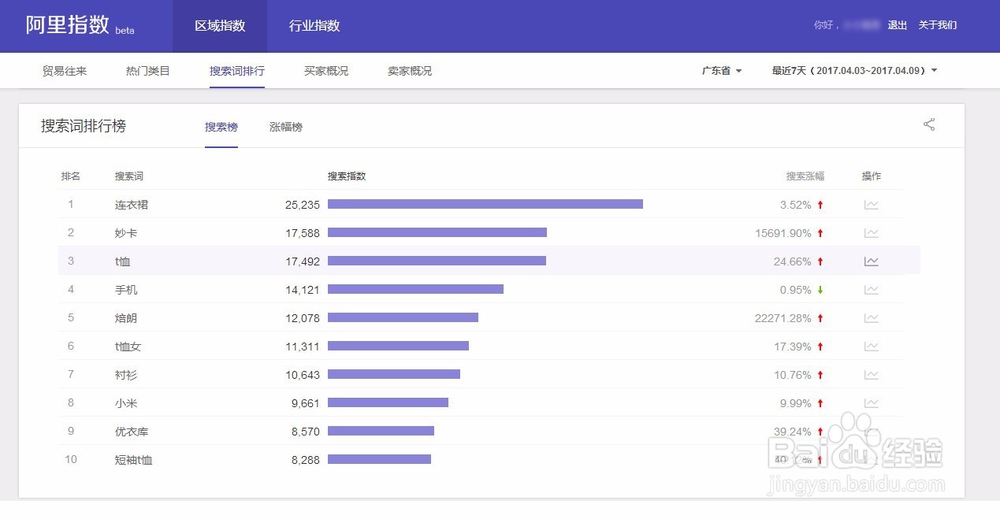The image size is (1000, 519).
Task: Open trend chart icon for 妙卡 row
Action: pyautogui.click(x=871, y=233)
